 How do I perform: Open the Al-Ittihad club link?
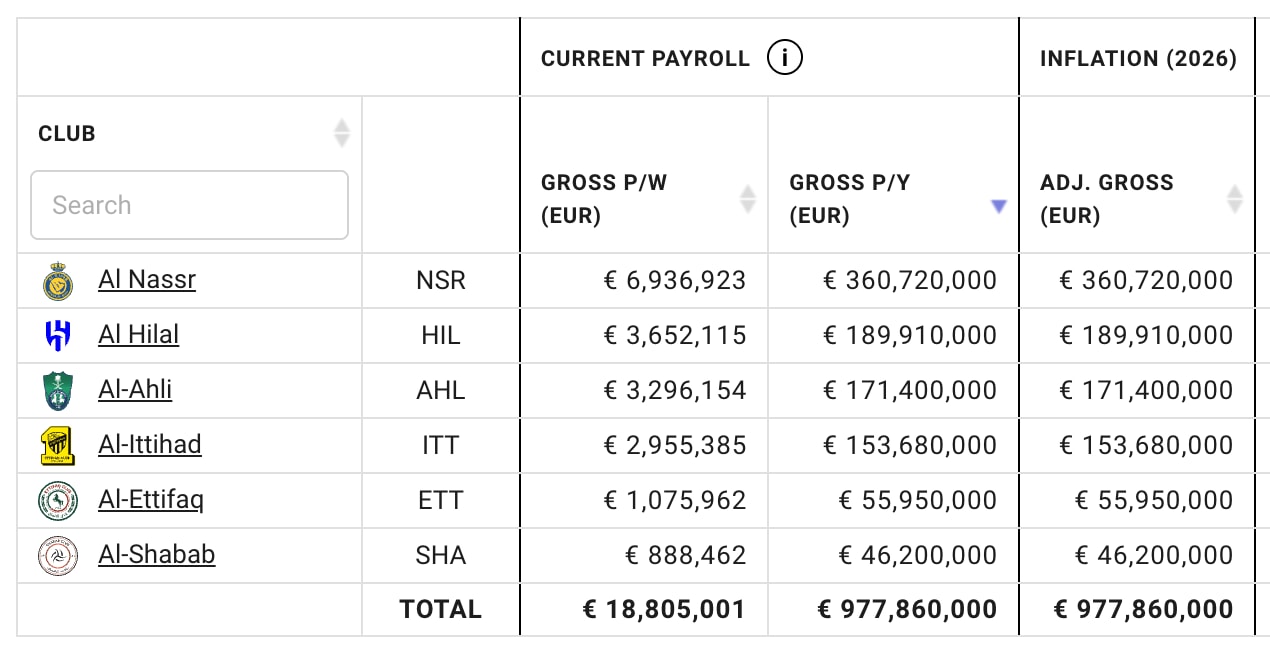pos(150,444)
